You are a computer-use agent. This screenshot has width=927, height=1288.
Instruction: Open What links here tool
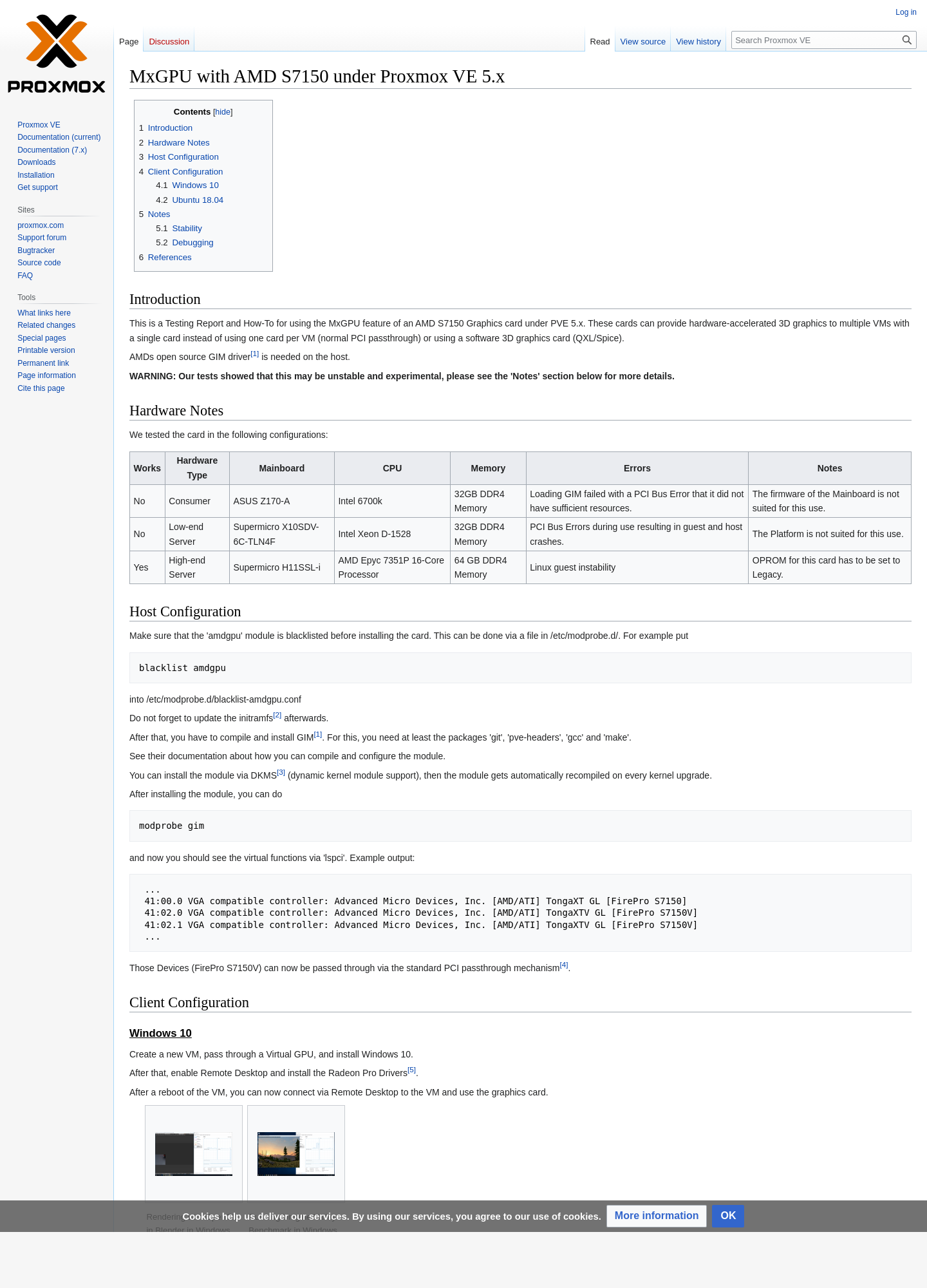click(44, 313)
